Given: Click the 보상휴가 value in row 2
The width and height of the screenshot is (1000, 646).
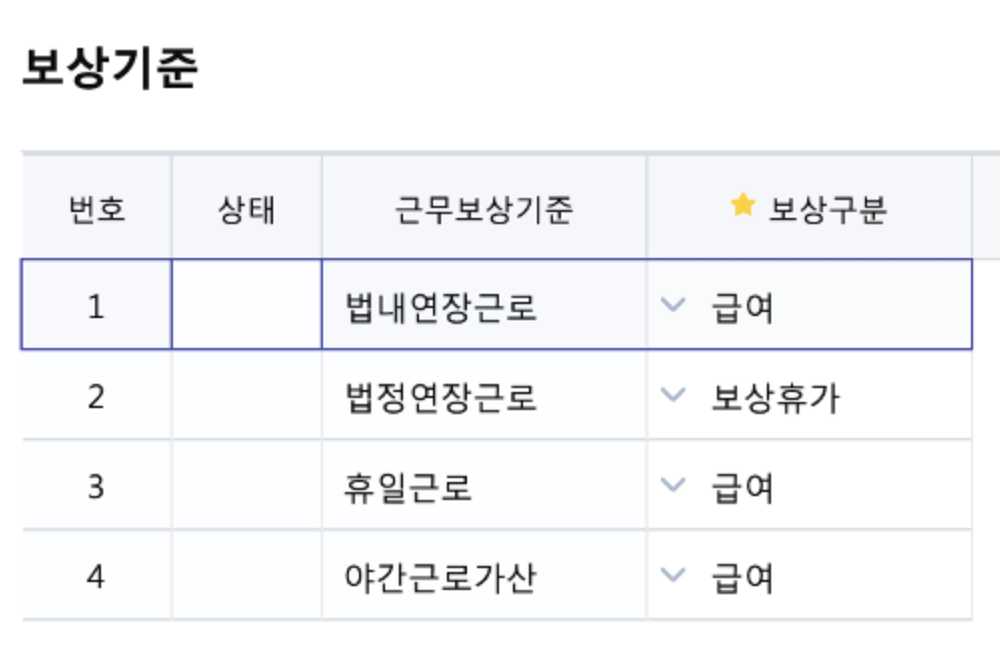Looking at the screenshot, I should [x=775, y=398].
